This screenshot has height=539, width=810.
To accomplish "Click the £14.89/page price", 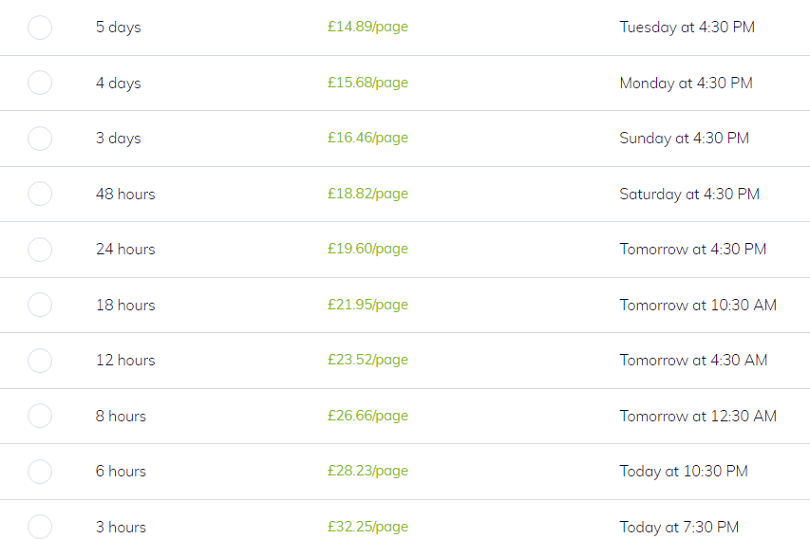I will pos(368,27).
